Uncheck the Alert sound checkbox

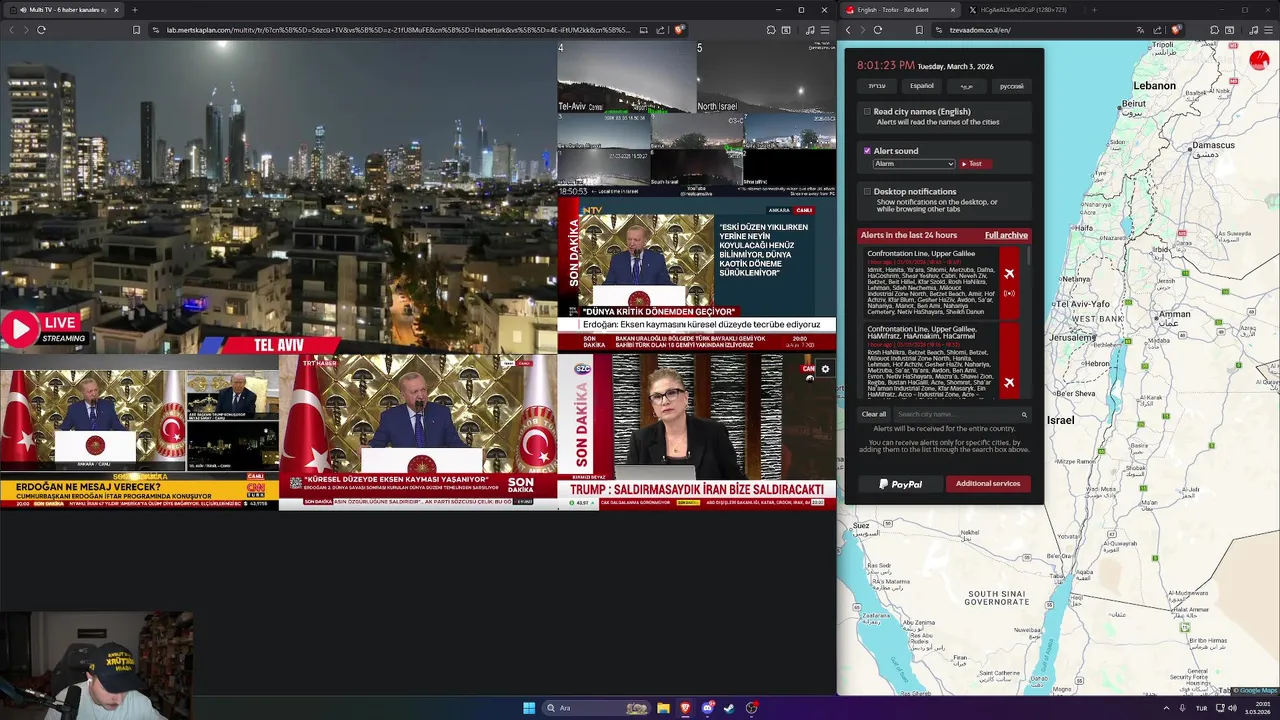pyautogui.click(x=867, y=151)
